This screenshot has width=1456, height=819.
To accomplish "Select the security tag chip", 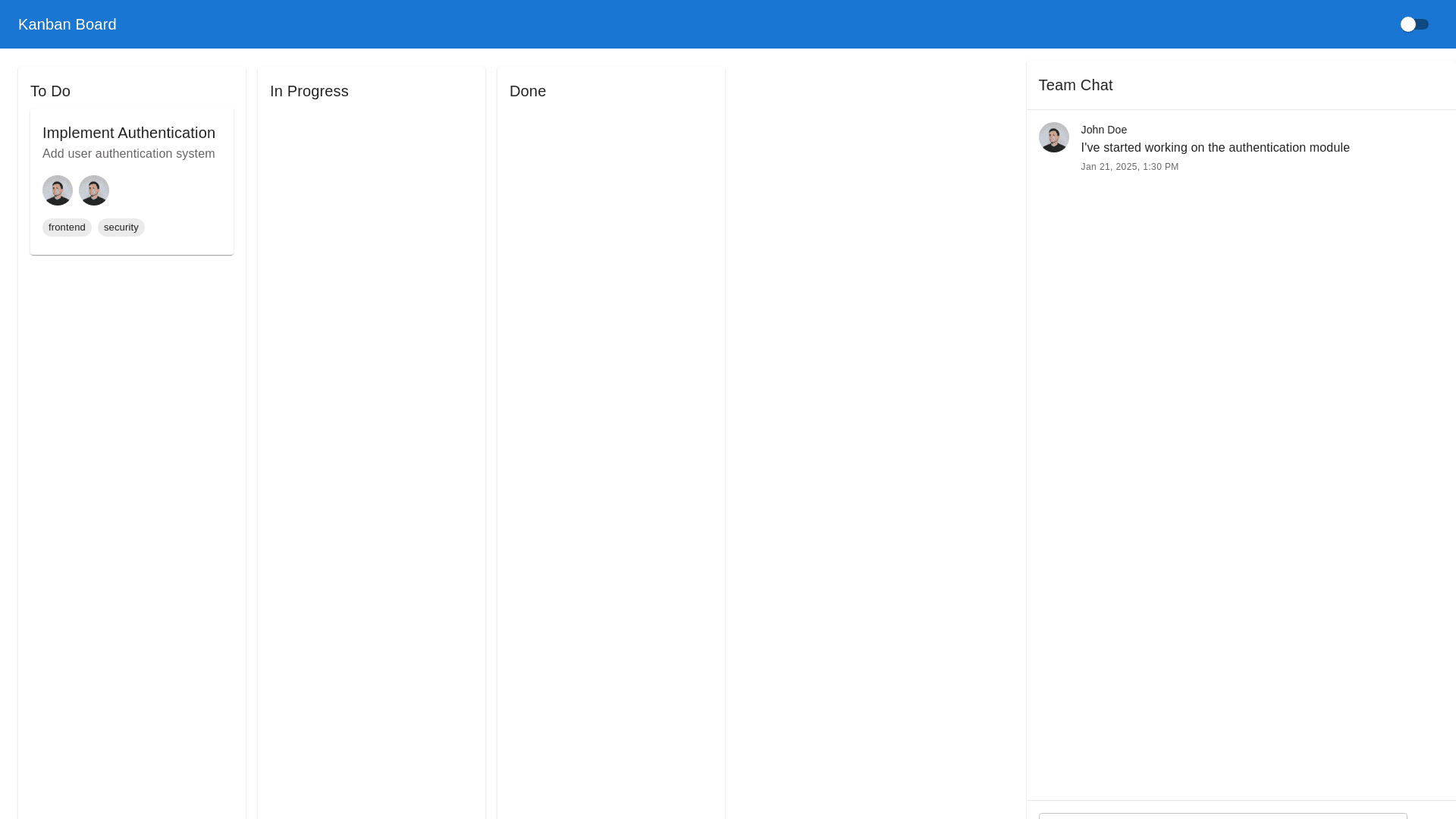I will coord(121,227).
